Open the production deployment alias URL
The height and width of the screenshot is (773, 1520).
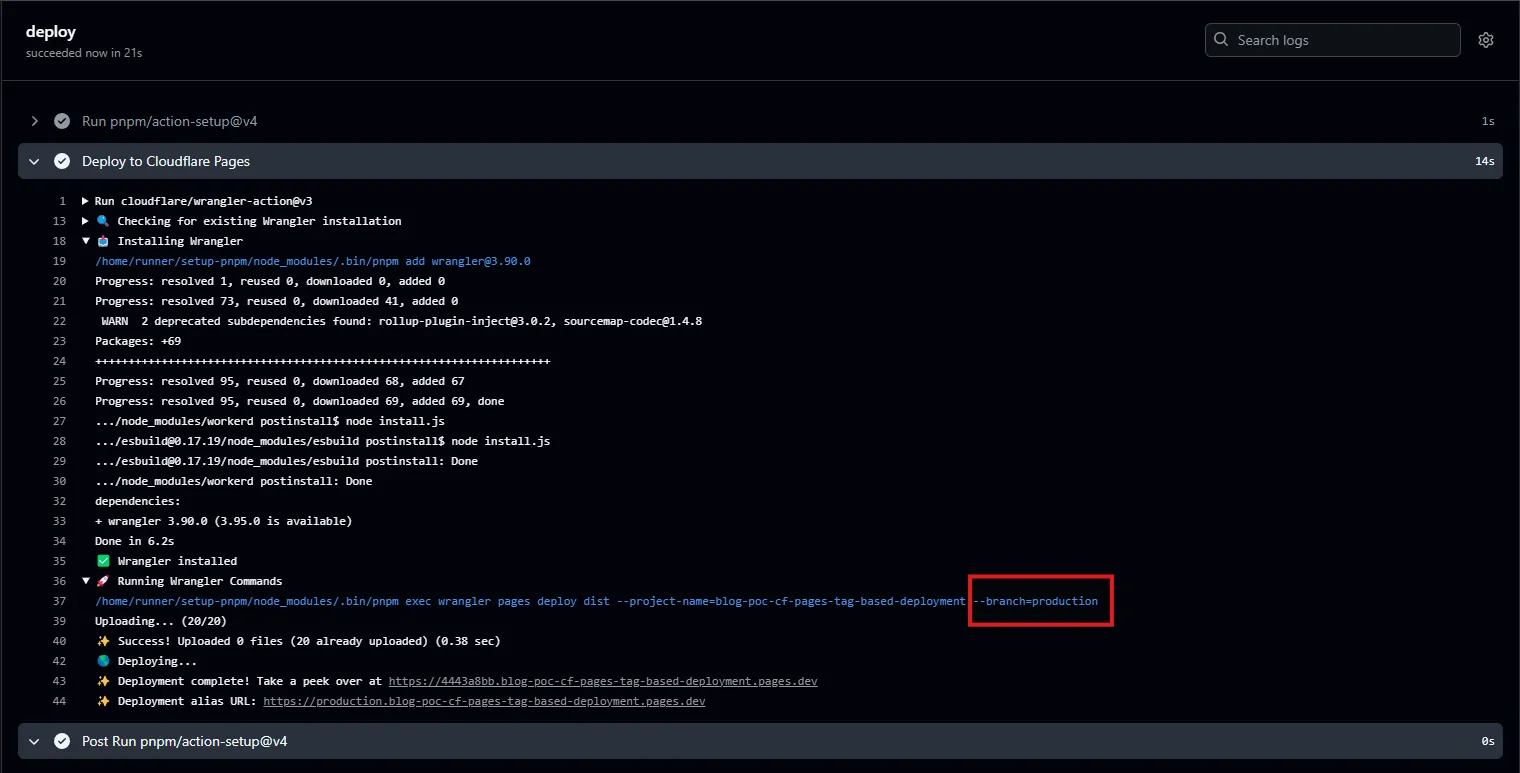(485, 700)
